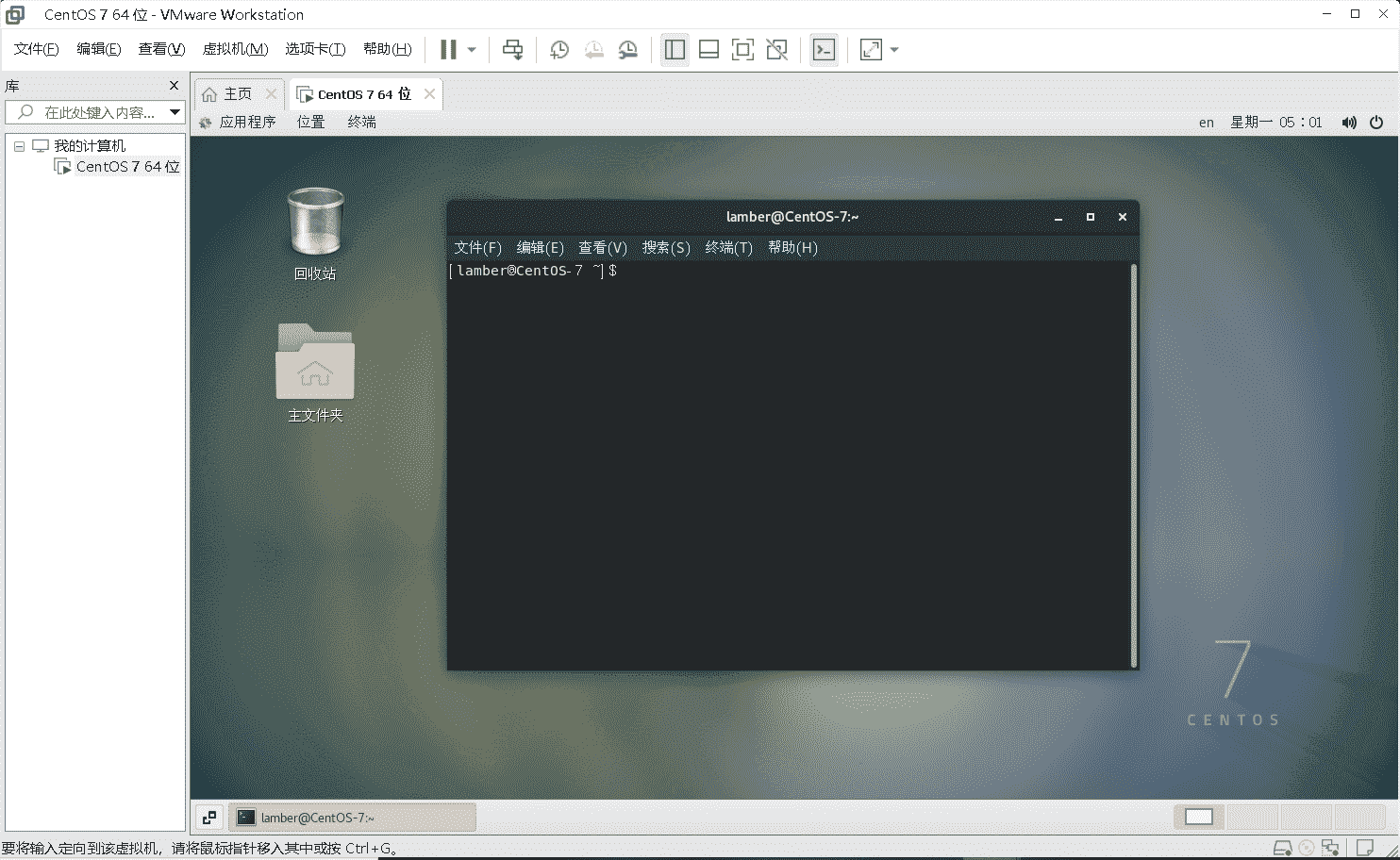Enter full screen mode
This screenshot has width=1400, height=860.
(x=742, y=50)
